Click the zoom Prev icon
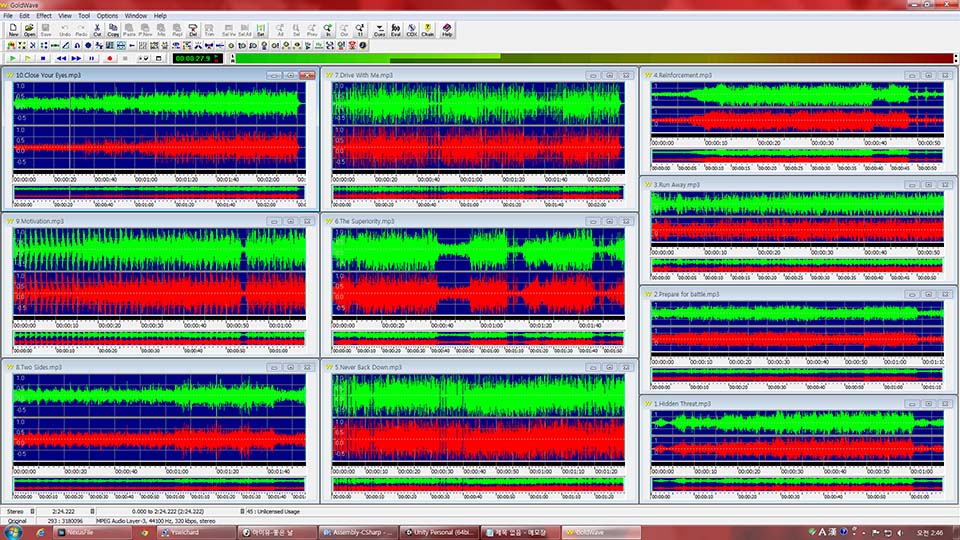Image resolution: width=960 pixels, height=540 pixels. [x=312, y=30]
